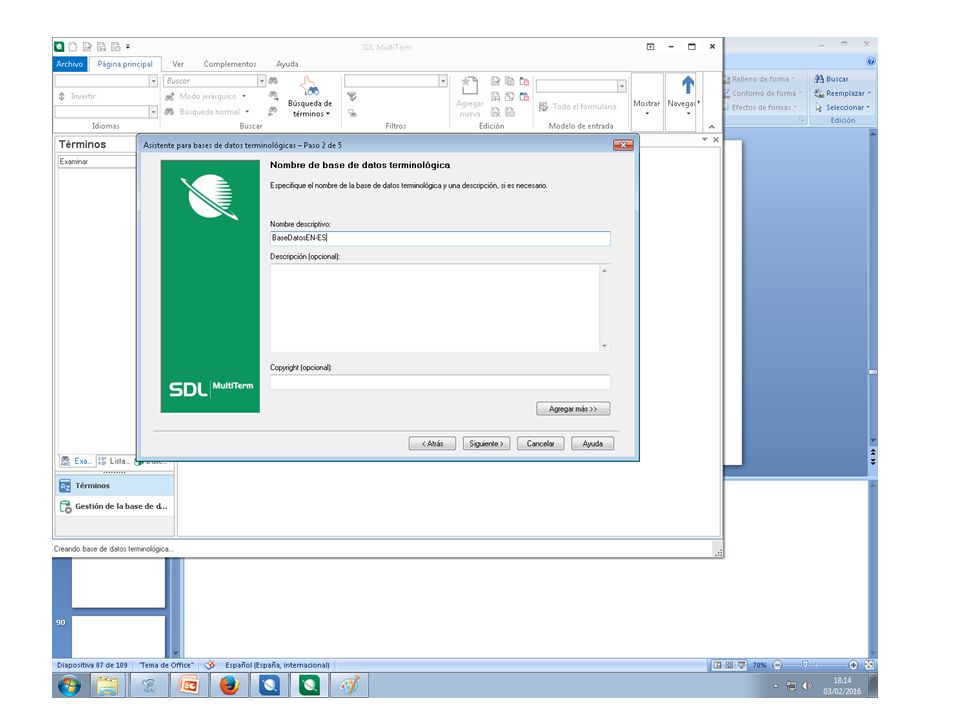
Task: Click into the Copyright field
Action: 440,382
